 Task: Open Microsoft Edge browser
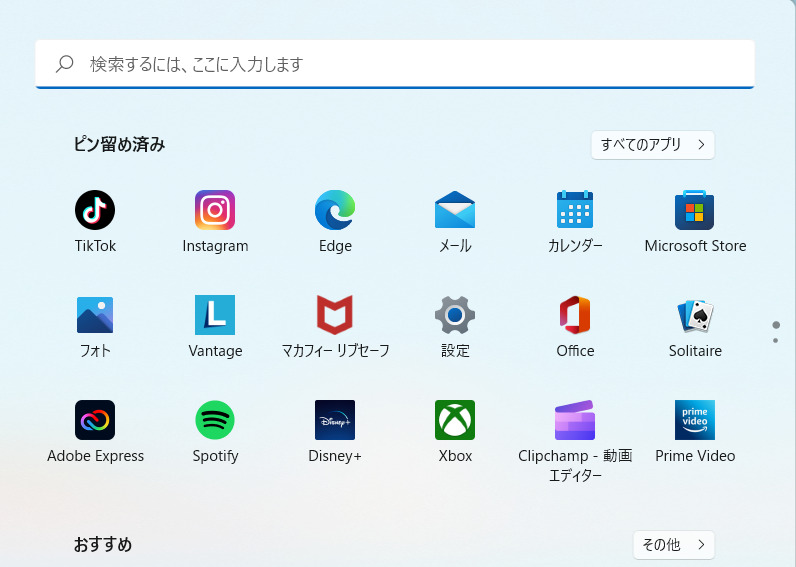(335, 210)
